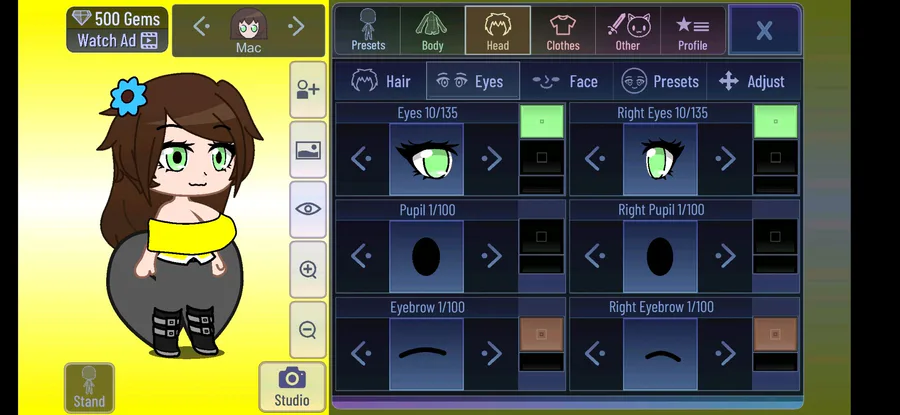Pick the green Eyes color swatch
The height and width of the screenshot is (415, 900).
542,121
